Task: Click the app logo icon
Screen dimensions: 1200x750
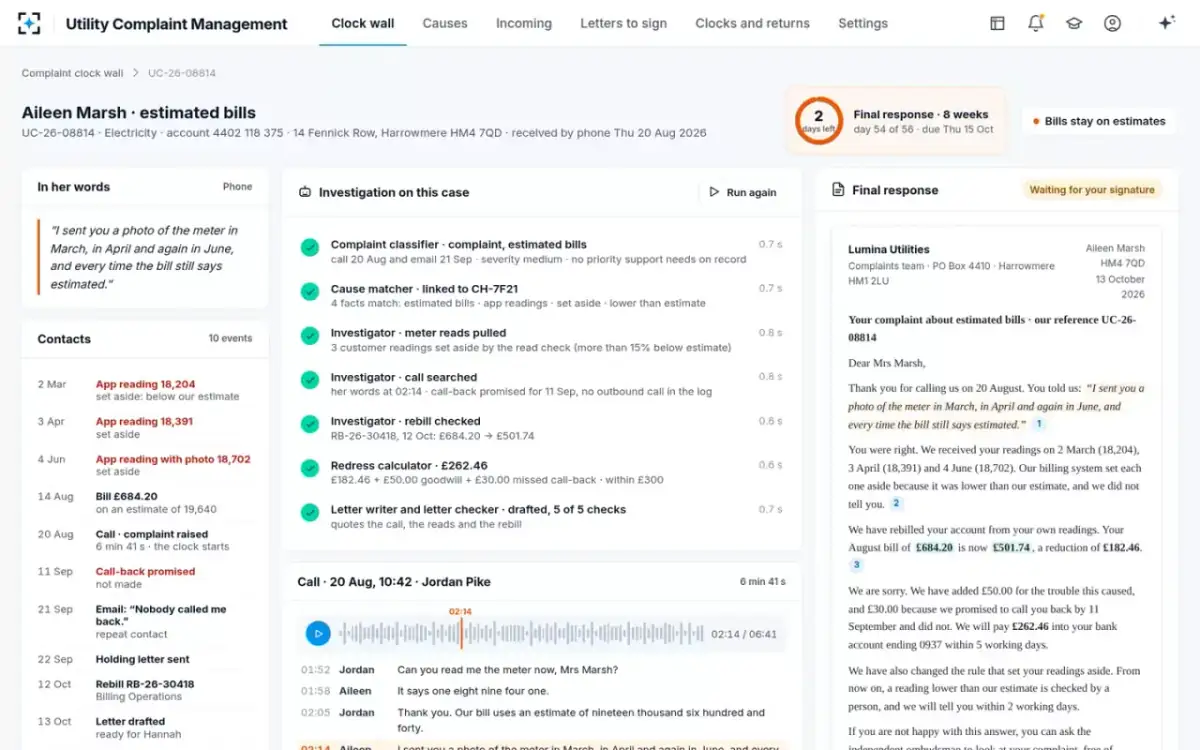Action: coord(30,23)
